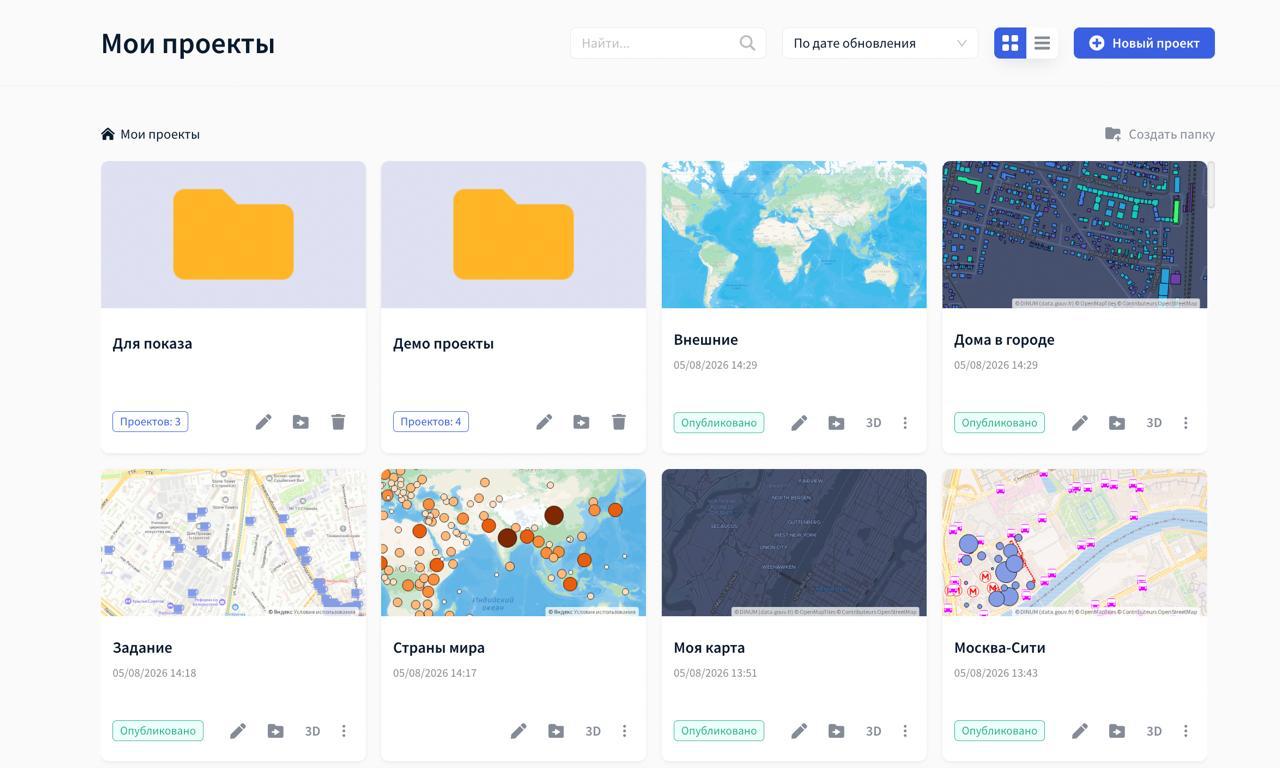This screenshot has width=1280, height=768.
Task: Click the Проектов: 4 badge
Action: click(431, 422)
